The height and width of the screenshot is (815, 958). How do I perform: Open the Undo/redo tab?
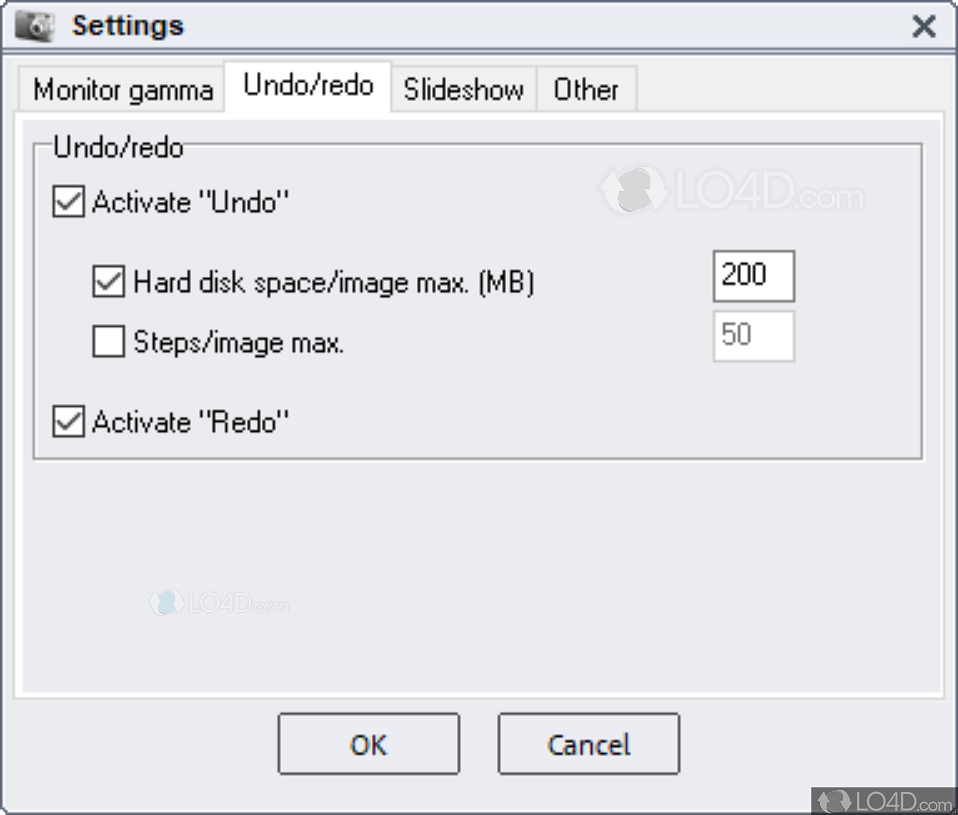pos(307,87)
